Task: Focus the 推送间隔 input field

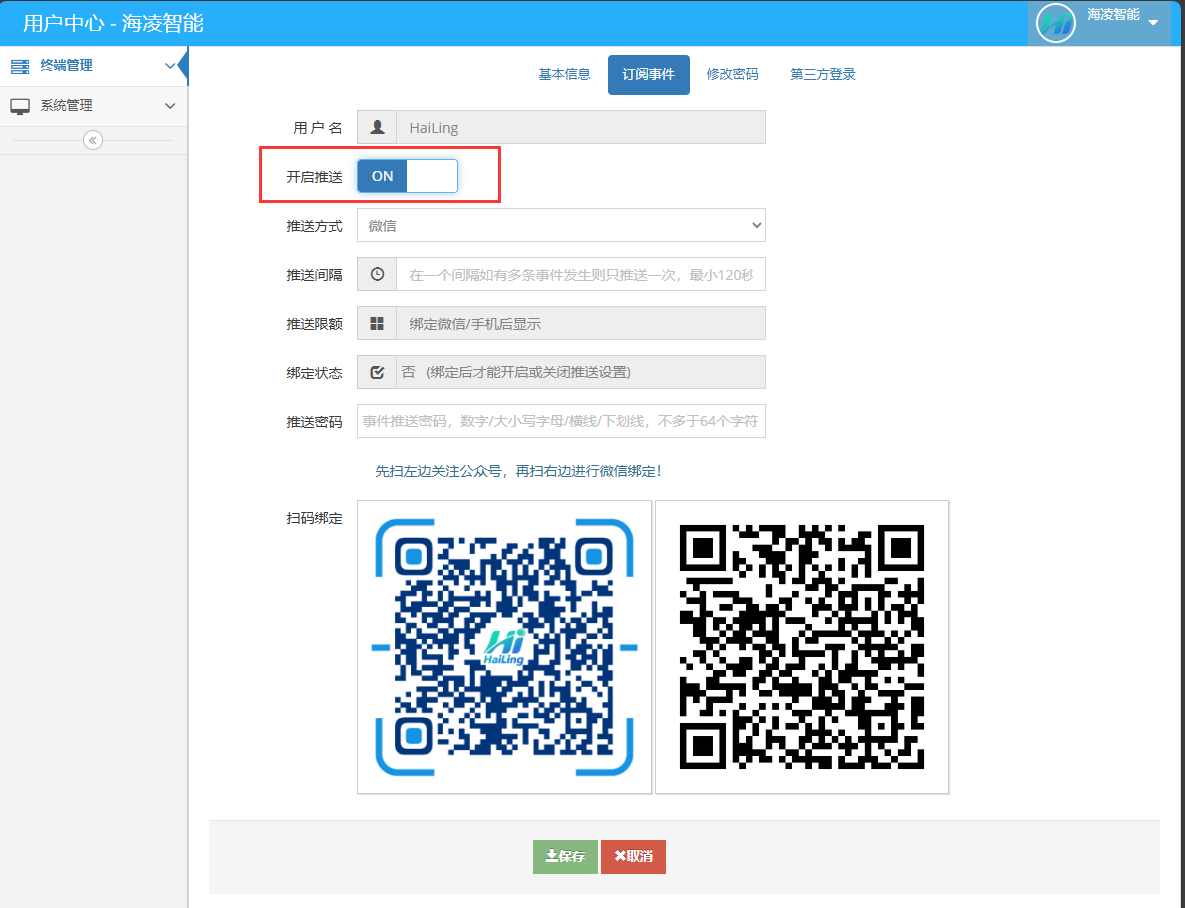Action: click(580, 274)
